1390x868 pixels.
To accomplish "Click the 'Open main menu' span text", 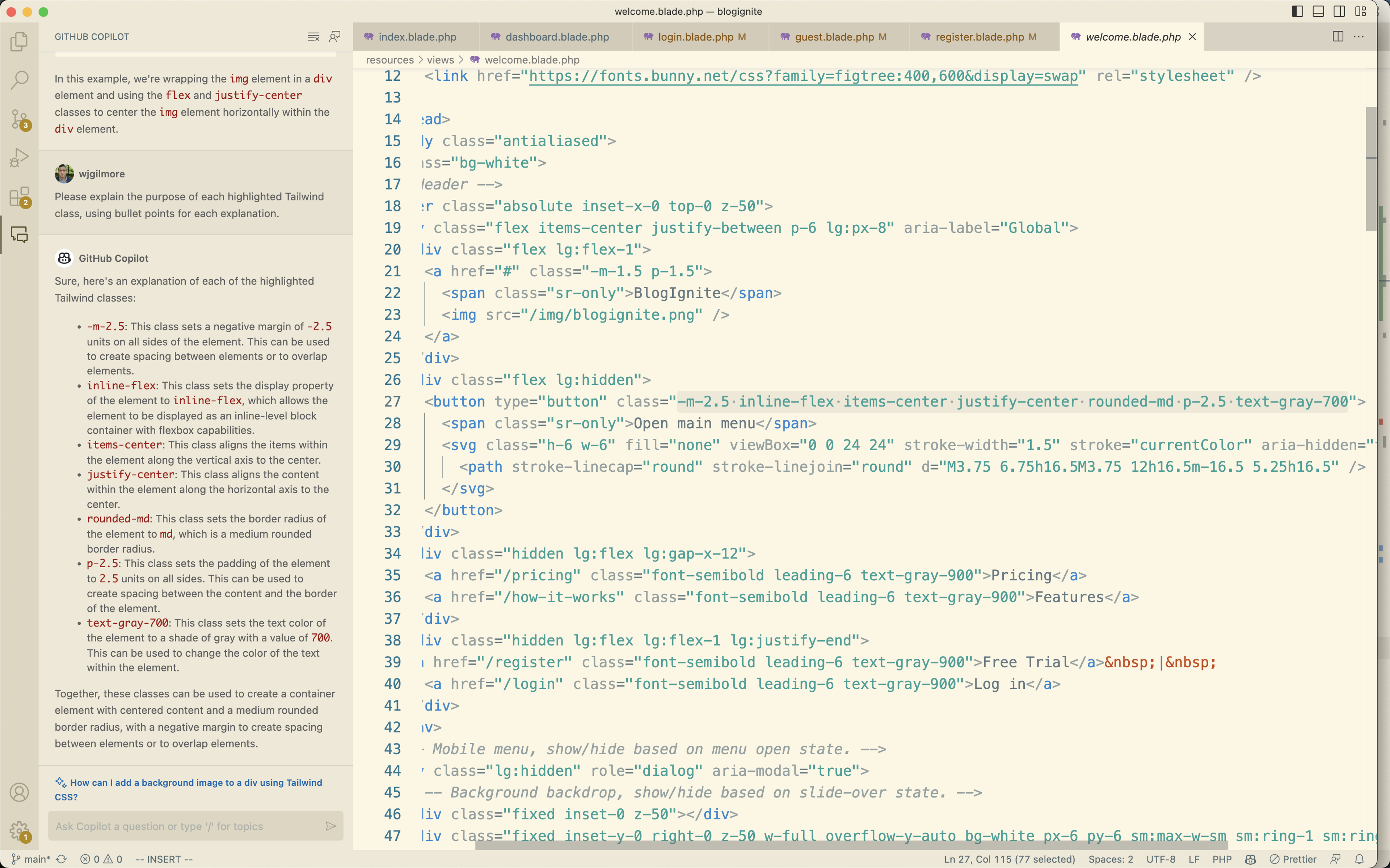I will point(694,423).
